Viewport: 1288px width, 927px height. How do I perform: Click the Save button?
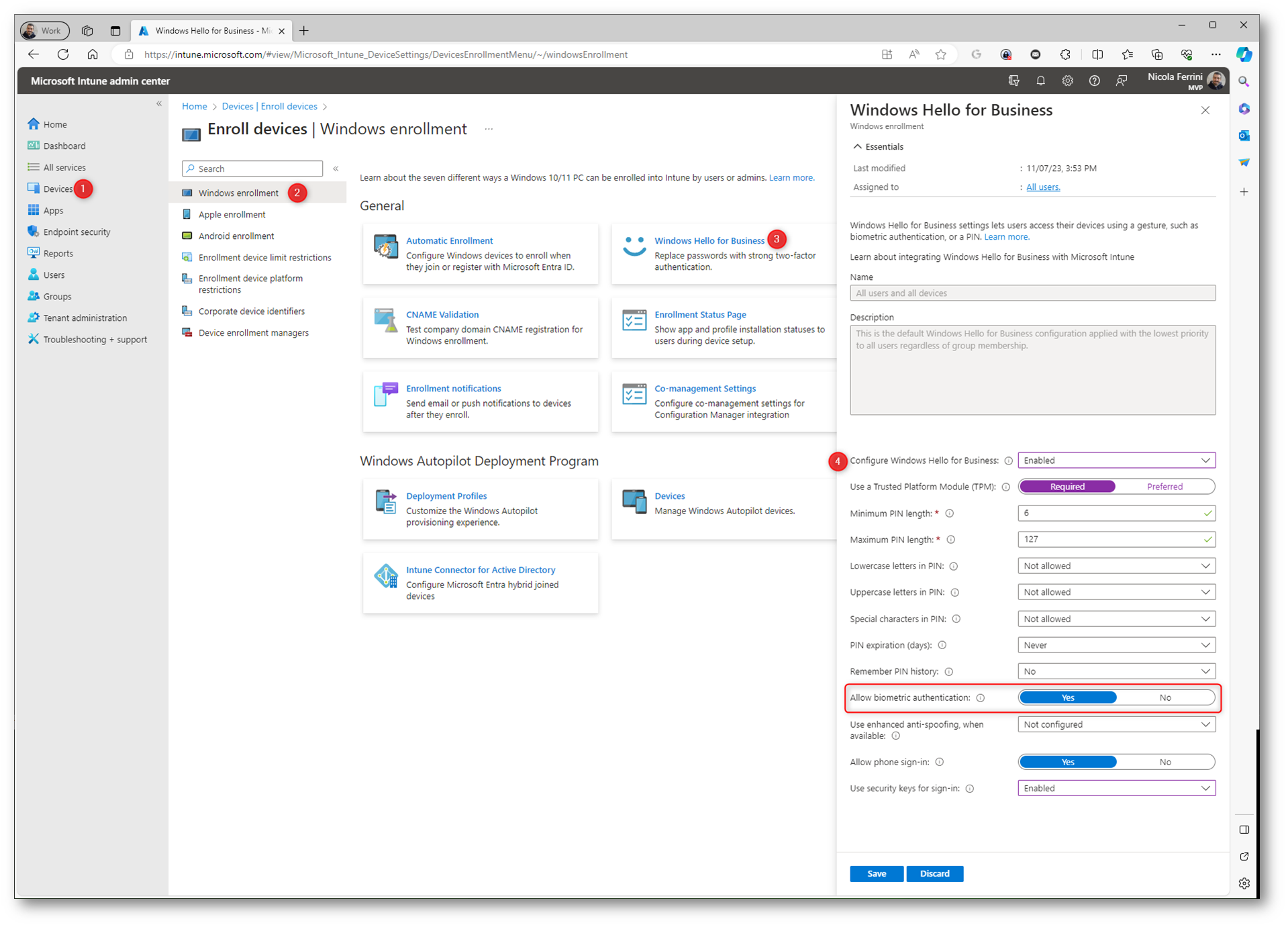(876, 873)
